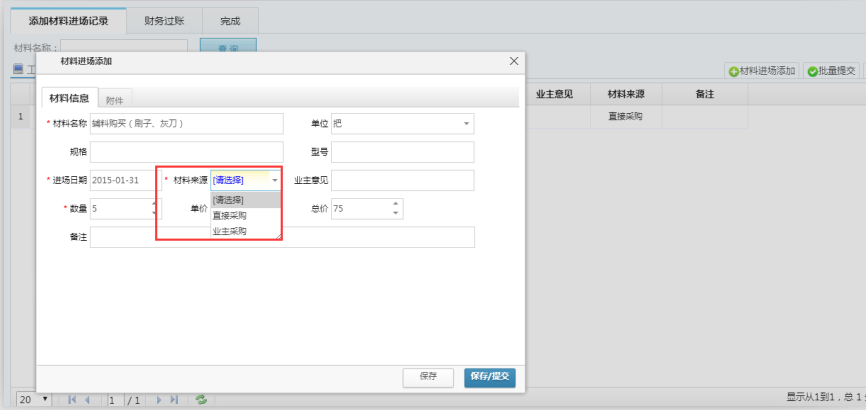Screen dimensions: 866x410
Task: Click the refresh icon in pagination bar
Action: 201,399
